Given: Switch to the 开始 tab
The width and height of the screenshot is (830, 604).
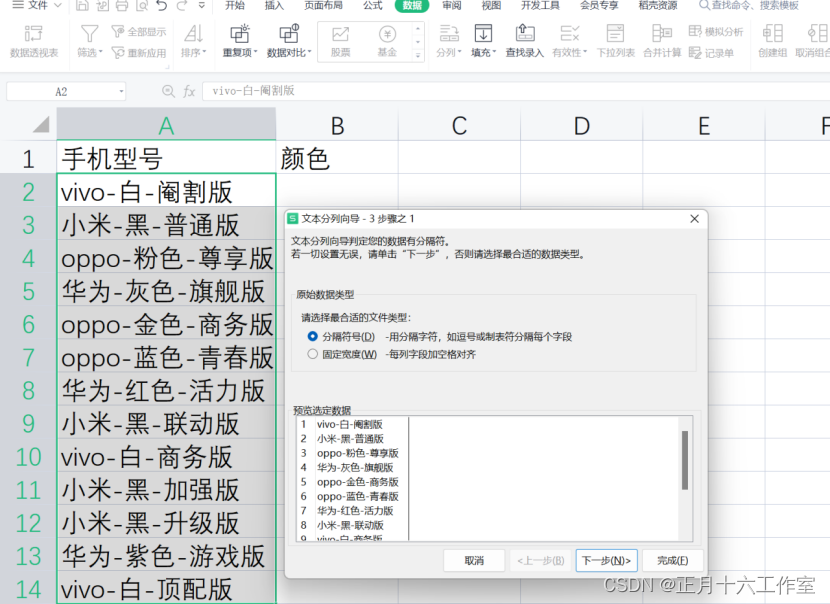Looking at the screenshot, I should point(234,5).
